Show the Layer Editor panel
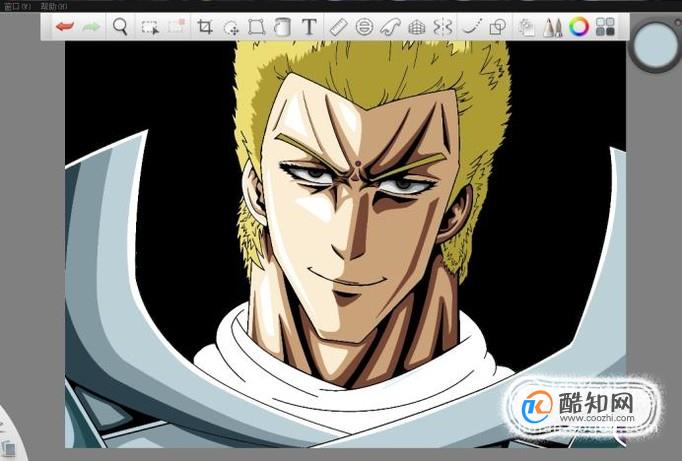 coord(527,27)
